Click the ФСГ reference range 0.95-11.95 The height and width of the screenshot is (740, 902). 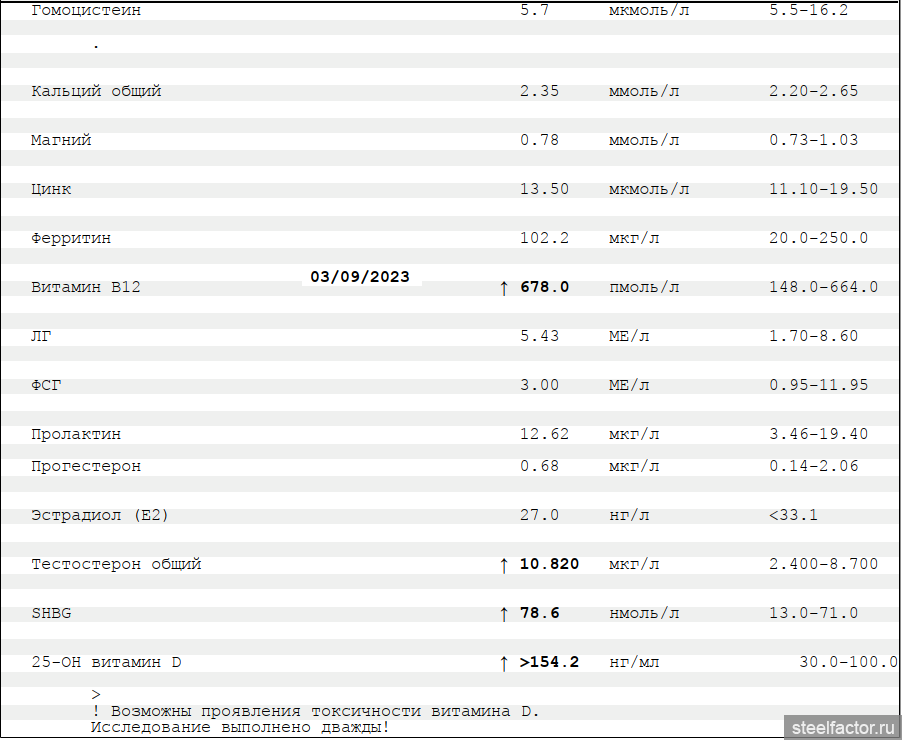818,385
